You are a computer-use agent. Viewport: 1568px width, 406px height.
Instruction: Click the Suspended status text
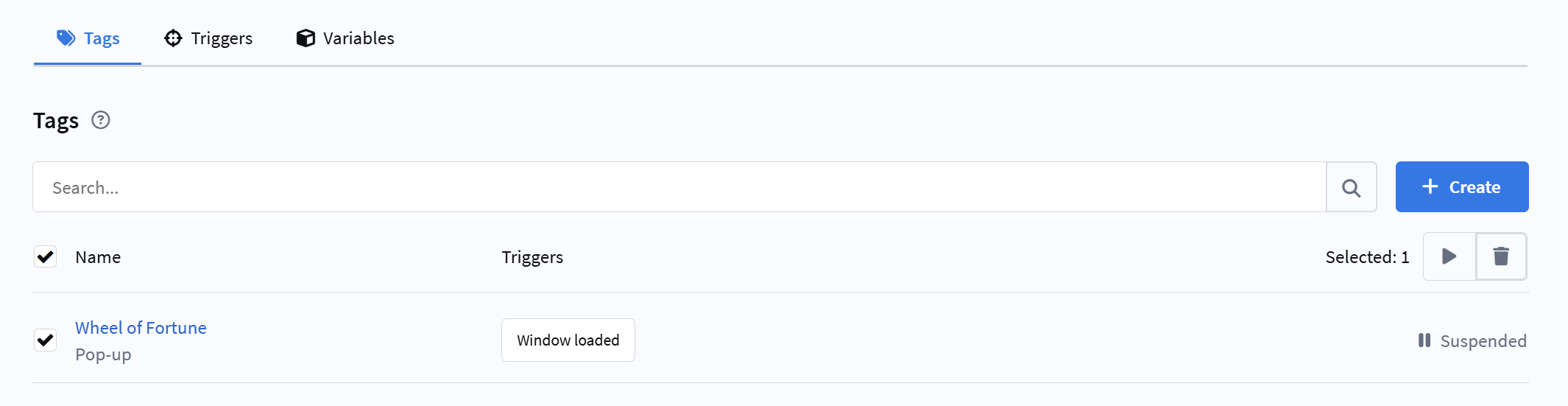pos(1483,341)
